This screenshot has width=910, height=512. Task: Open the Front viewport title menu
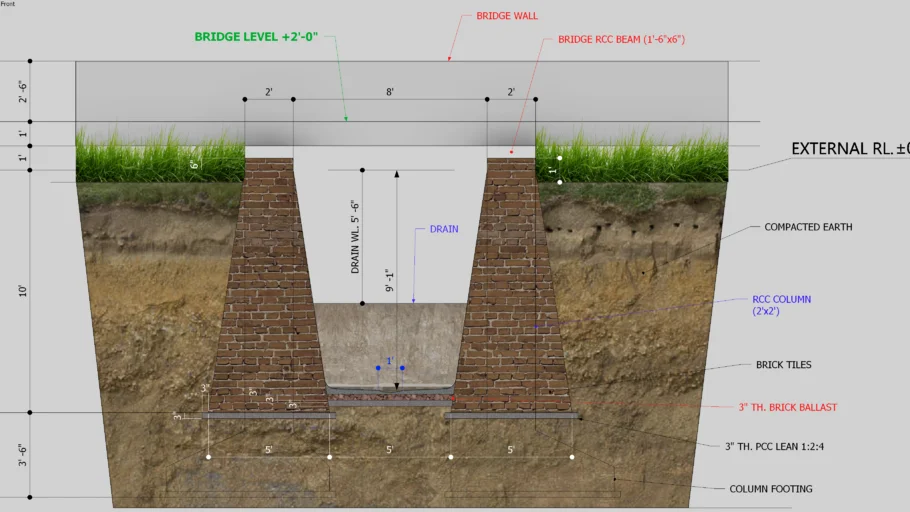pos(9,4)
